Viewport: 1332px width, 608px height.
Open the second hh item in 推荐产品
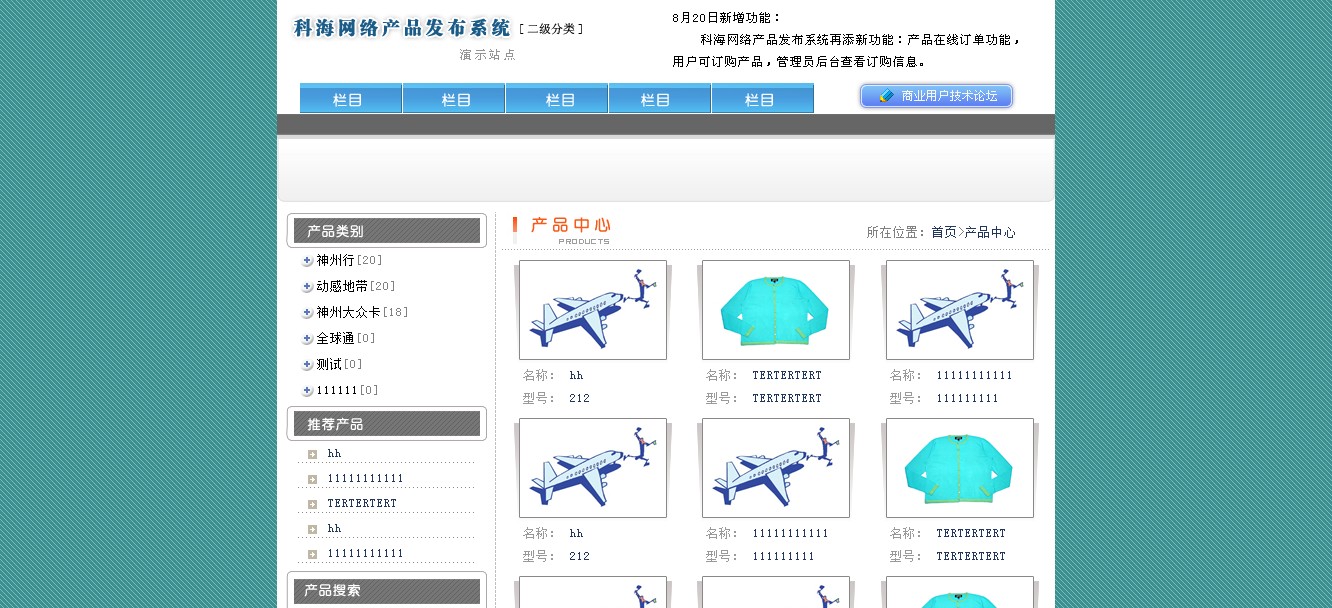(x=334, y=529)
